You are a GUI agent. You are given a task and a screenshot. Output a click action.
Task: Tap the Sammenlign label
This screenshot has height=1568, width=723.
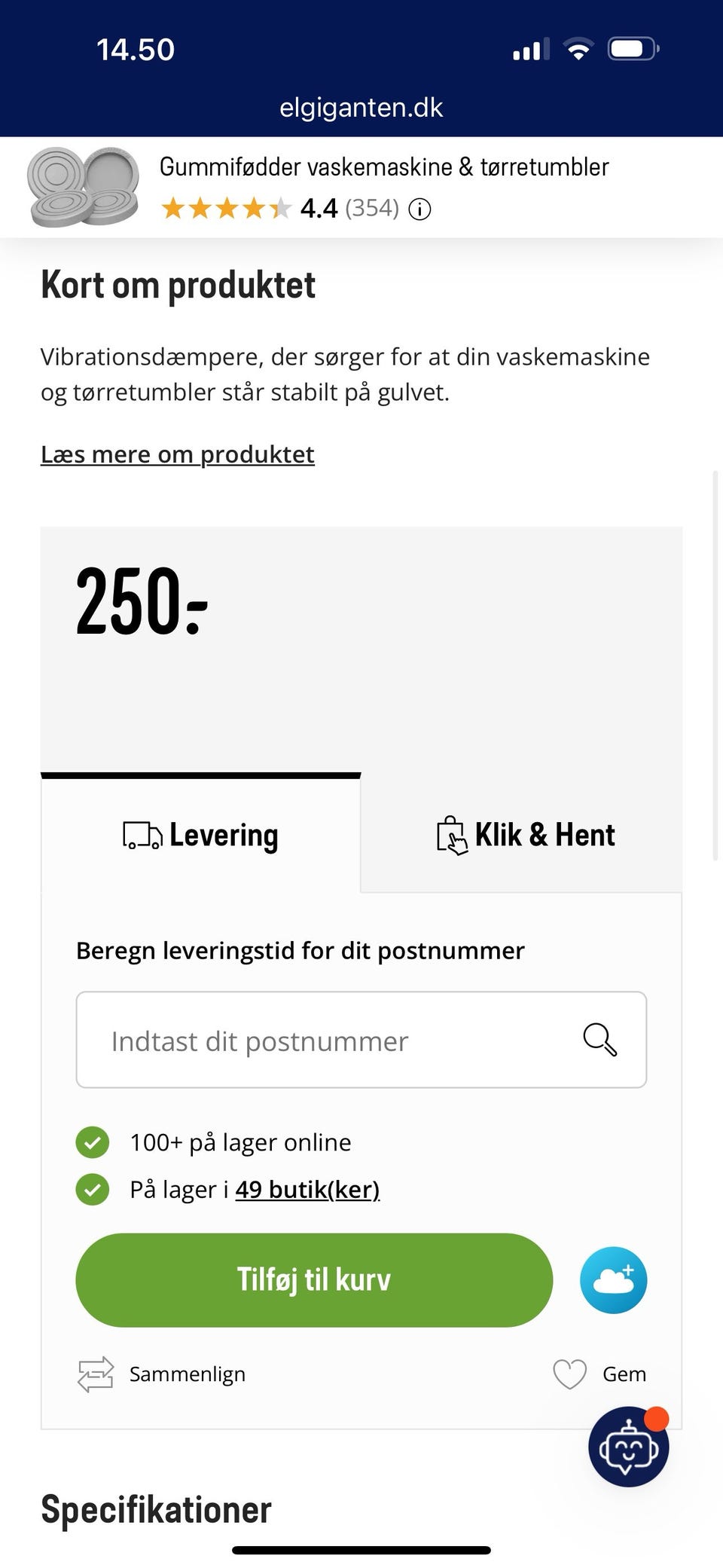click(x=188, y=1374)
